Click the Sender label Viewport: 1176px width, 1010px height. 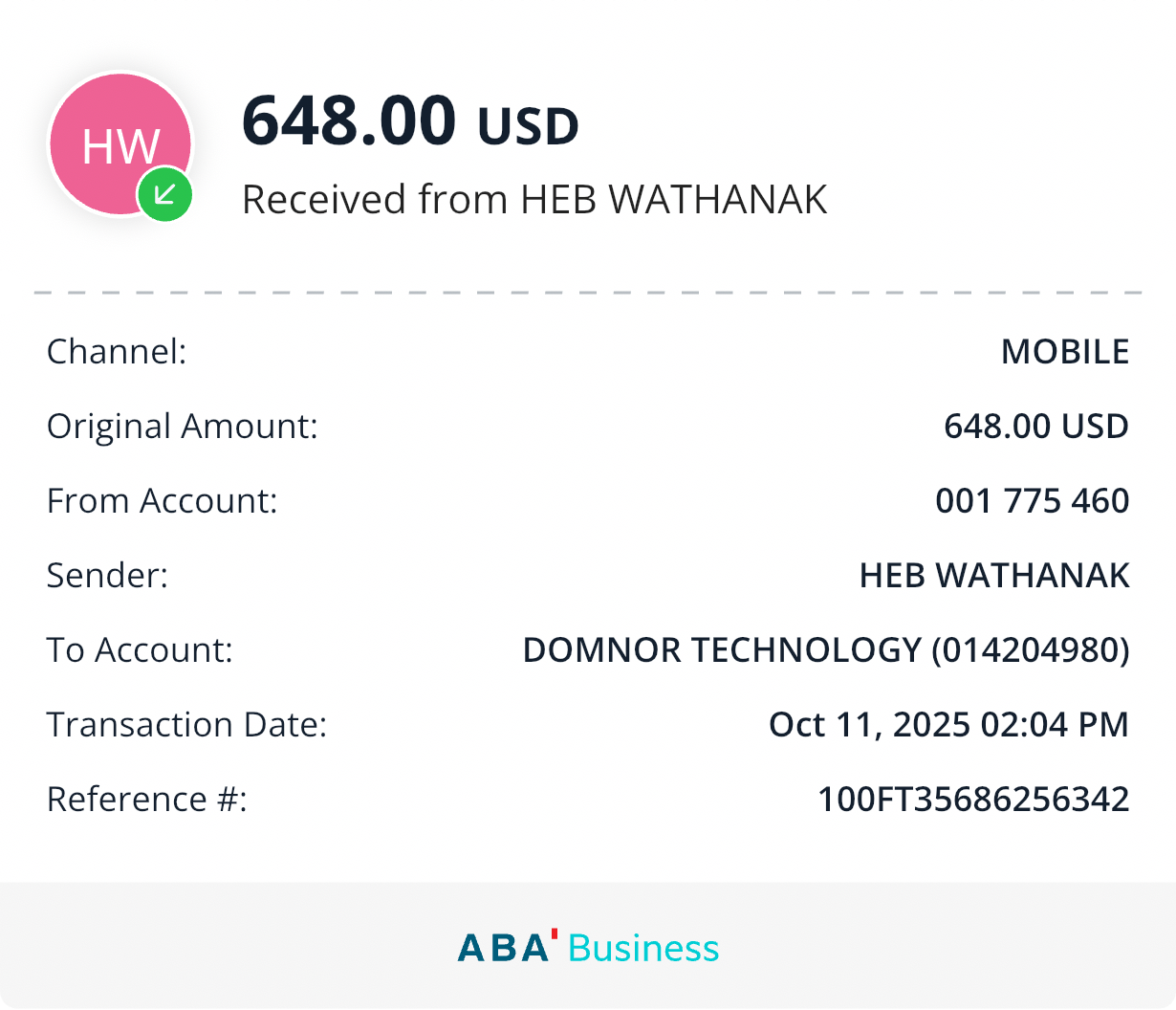pos(107,576)
